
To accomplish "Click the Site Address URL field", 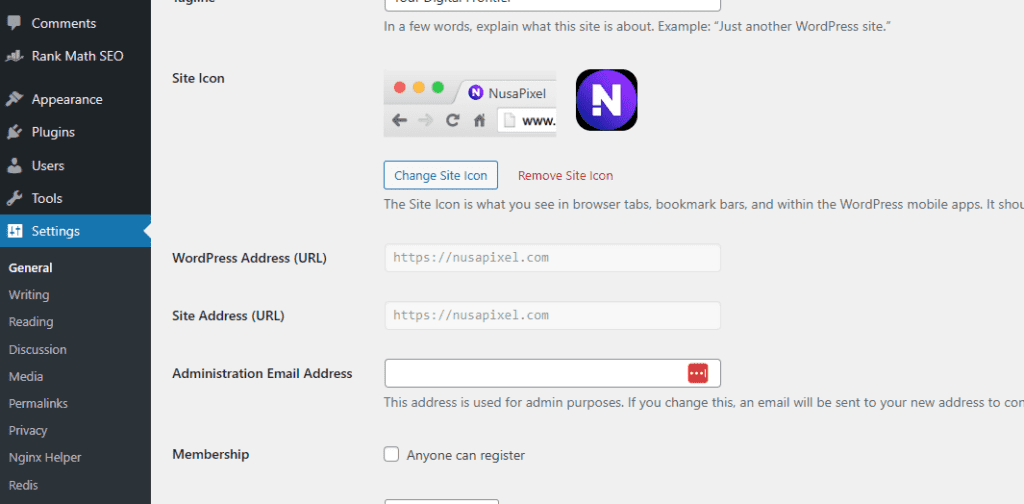I will [552, 315].
